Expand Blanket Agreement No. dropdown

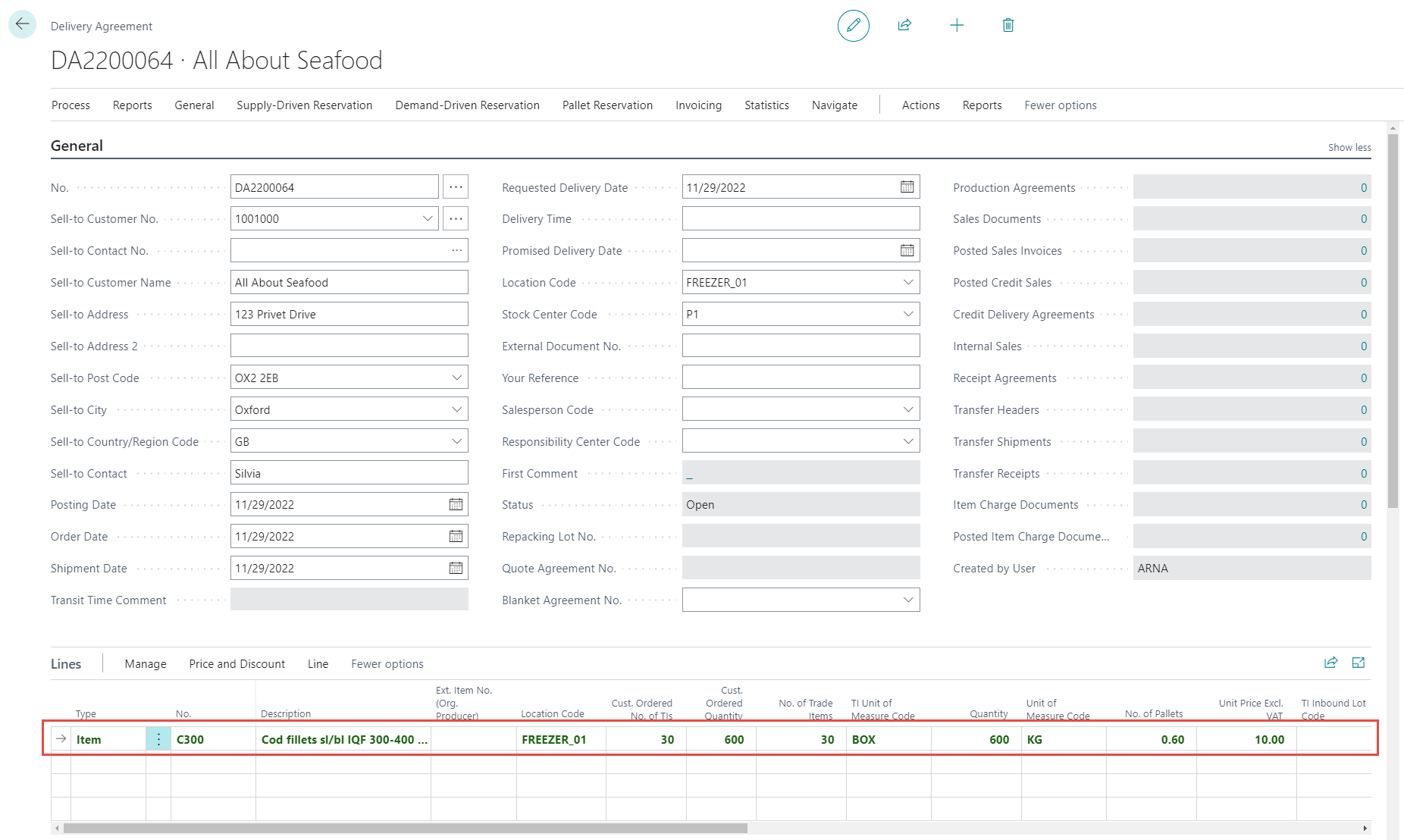coord(908,600)
